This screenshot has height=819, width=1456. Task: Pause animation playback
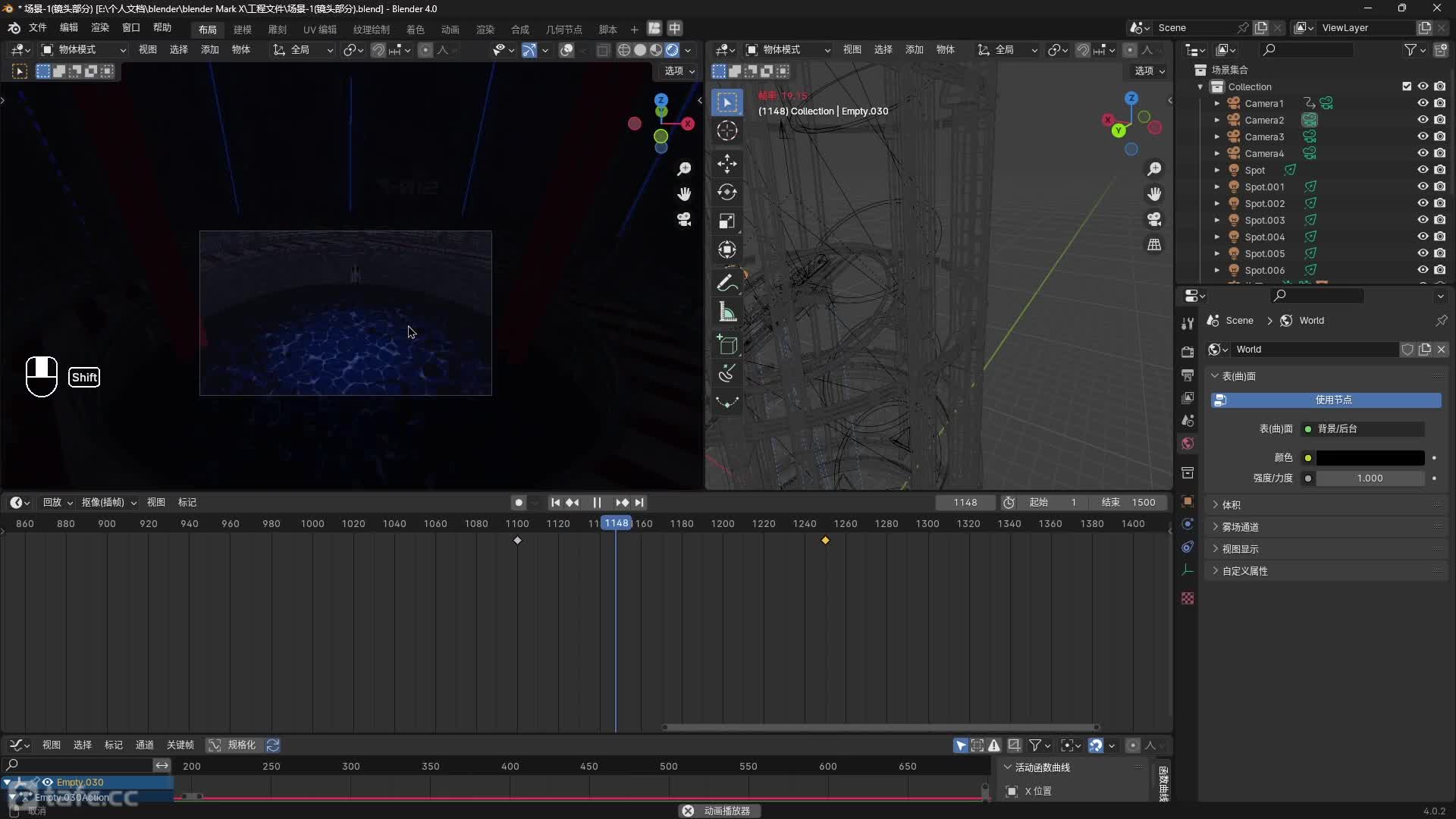pos(597,503)
